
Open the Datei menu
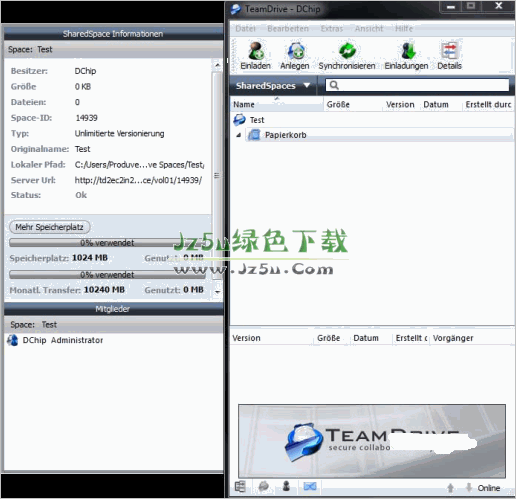coord(246,29)
